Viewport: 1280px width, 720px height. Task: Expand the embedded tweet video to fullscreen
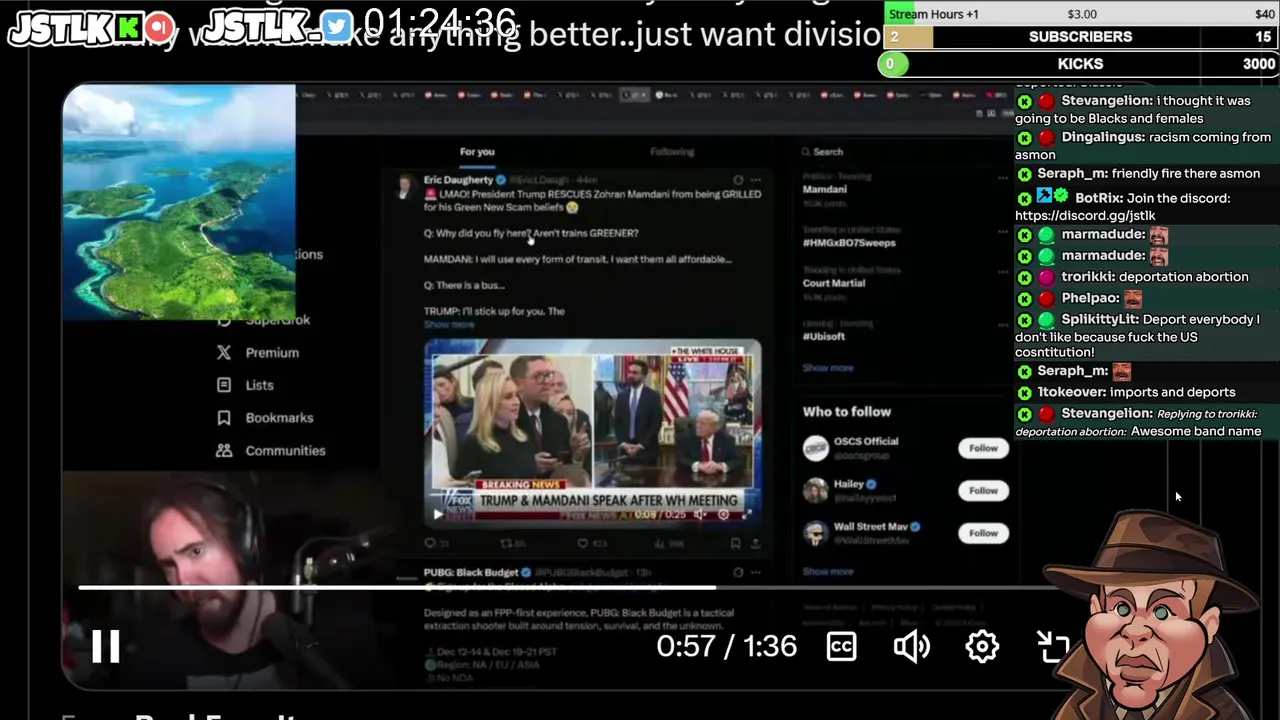pos(747,514)
